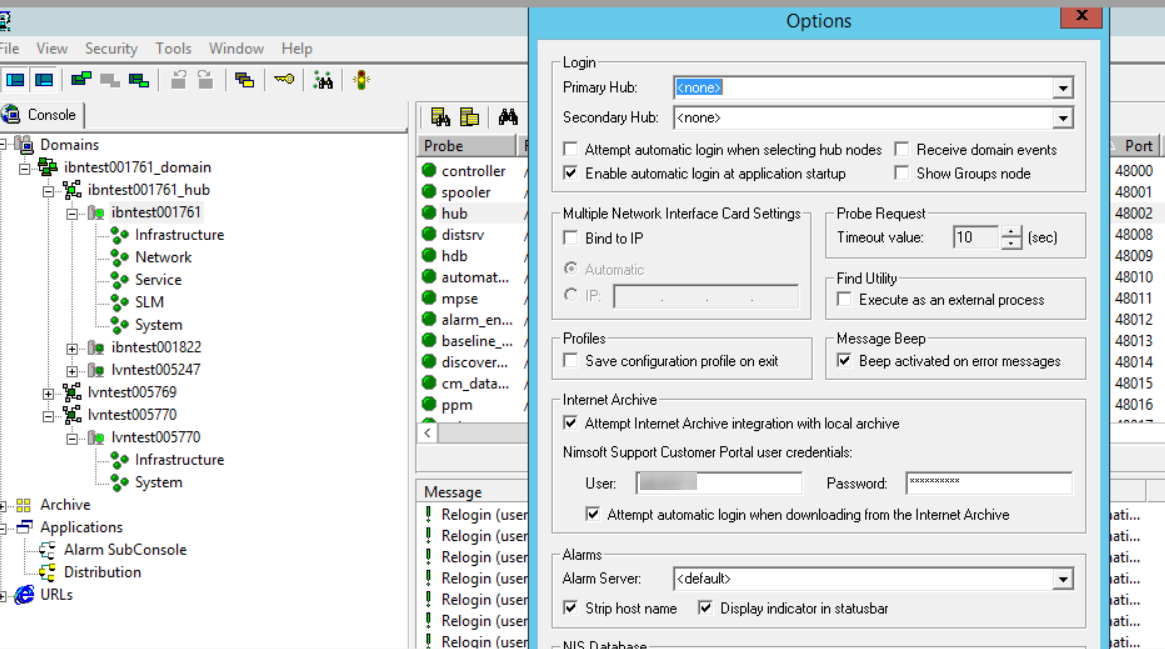Switch to the Console tab

[42, 114]
